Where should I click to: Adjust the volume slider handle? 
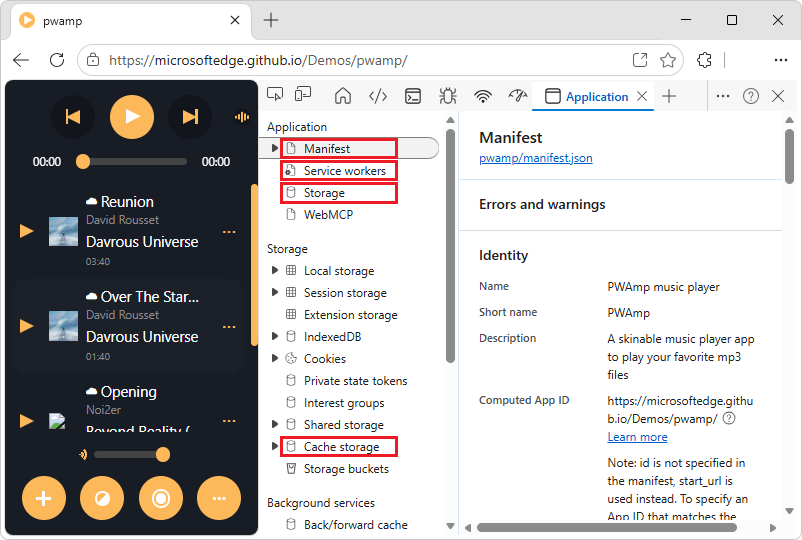coord(163,454)
